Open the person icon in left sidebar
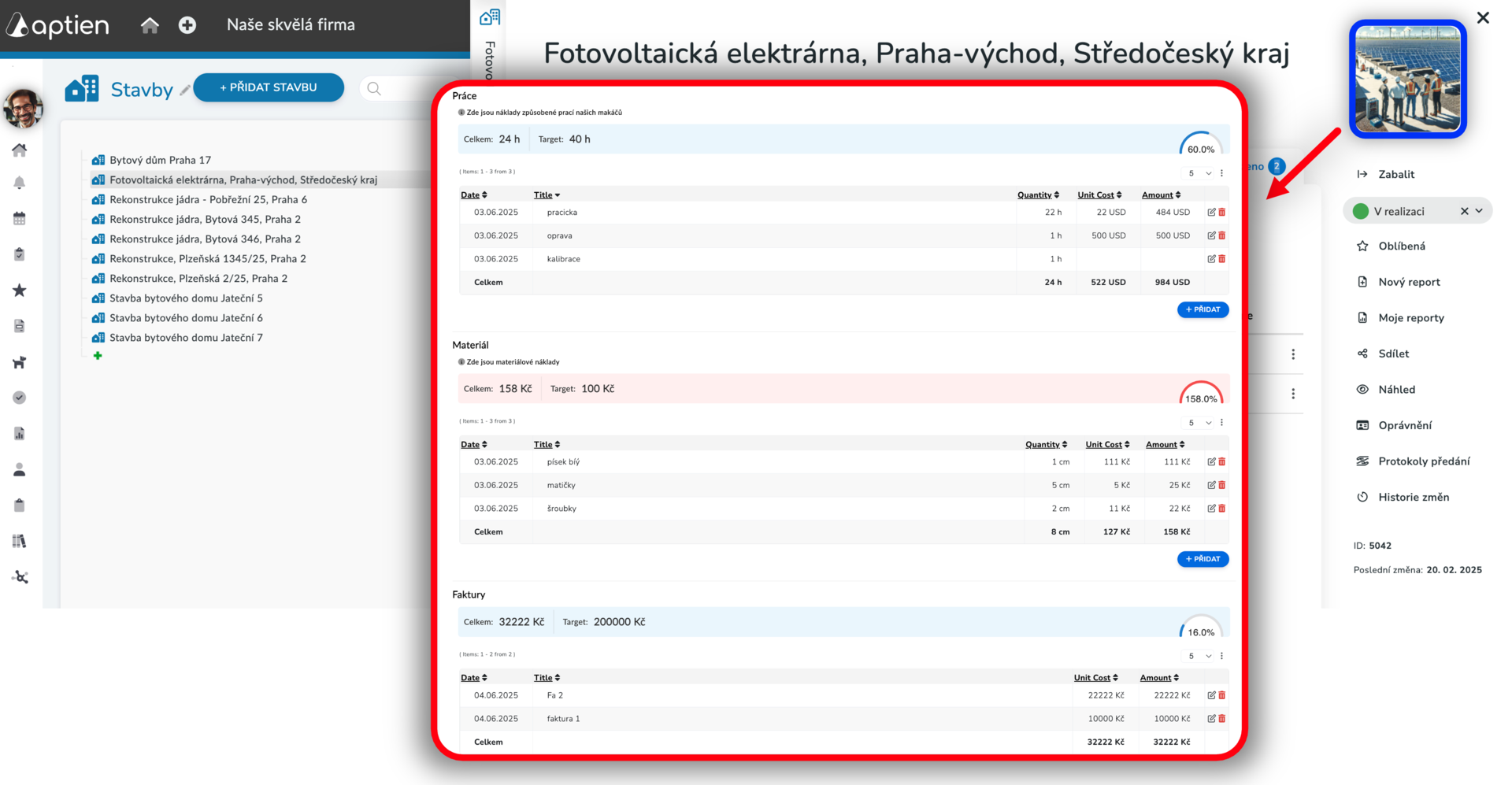Viewport: 1512px width, 785px height. pos(20,470)
